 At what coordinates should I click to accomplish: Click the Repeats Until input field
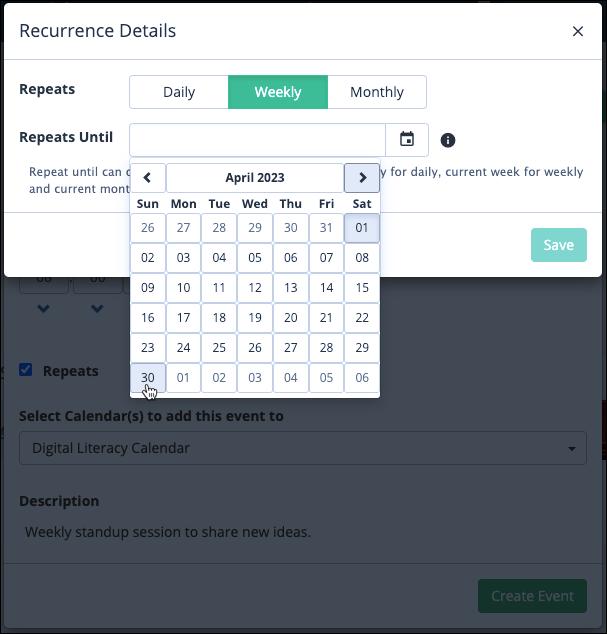(257, 140)
